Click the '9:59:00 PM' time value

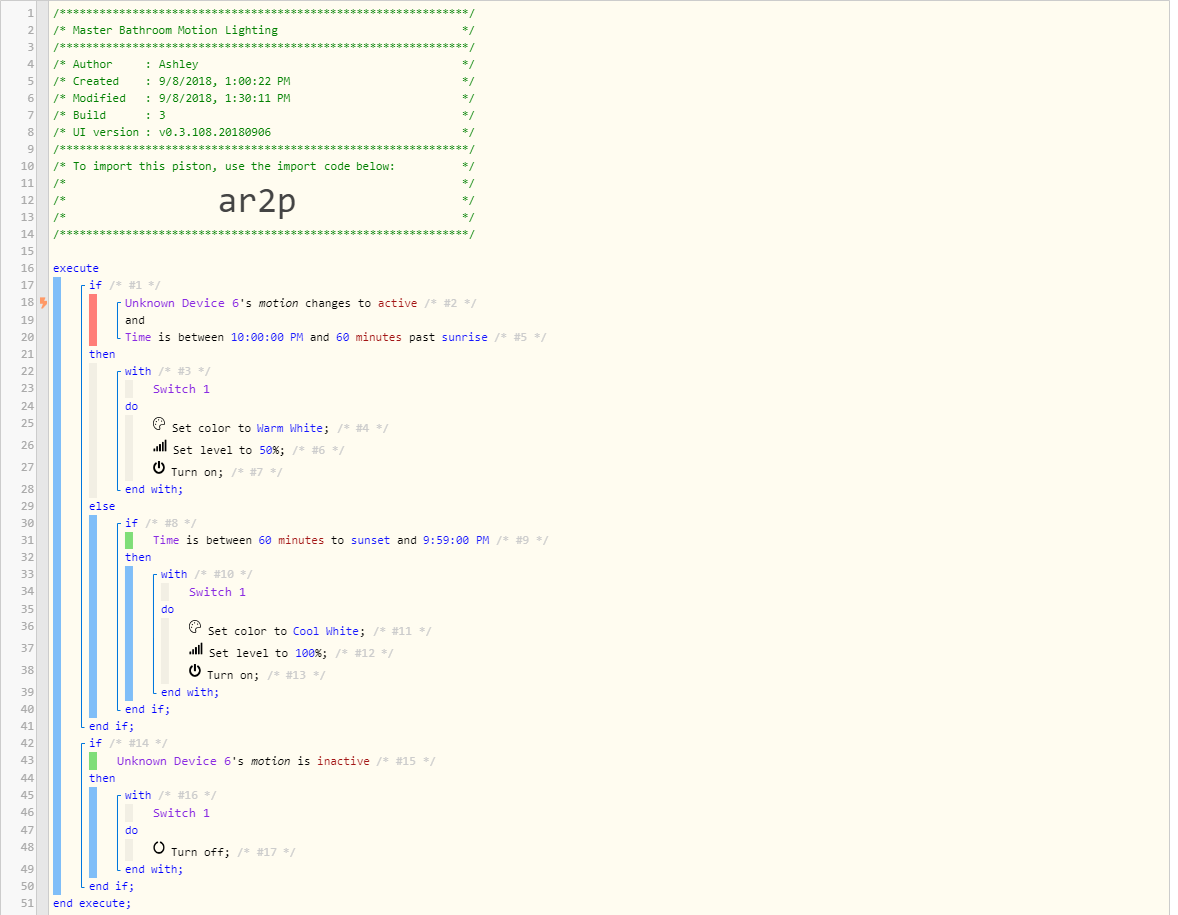[456, 540]
